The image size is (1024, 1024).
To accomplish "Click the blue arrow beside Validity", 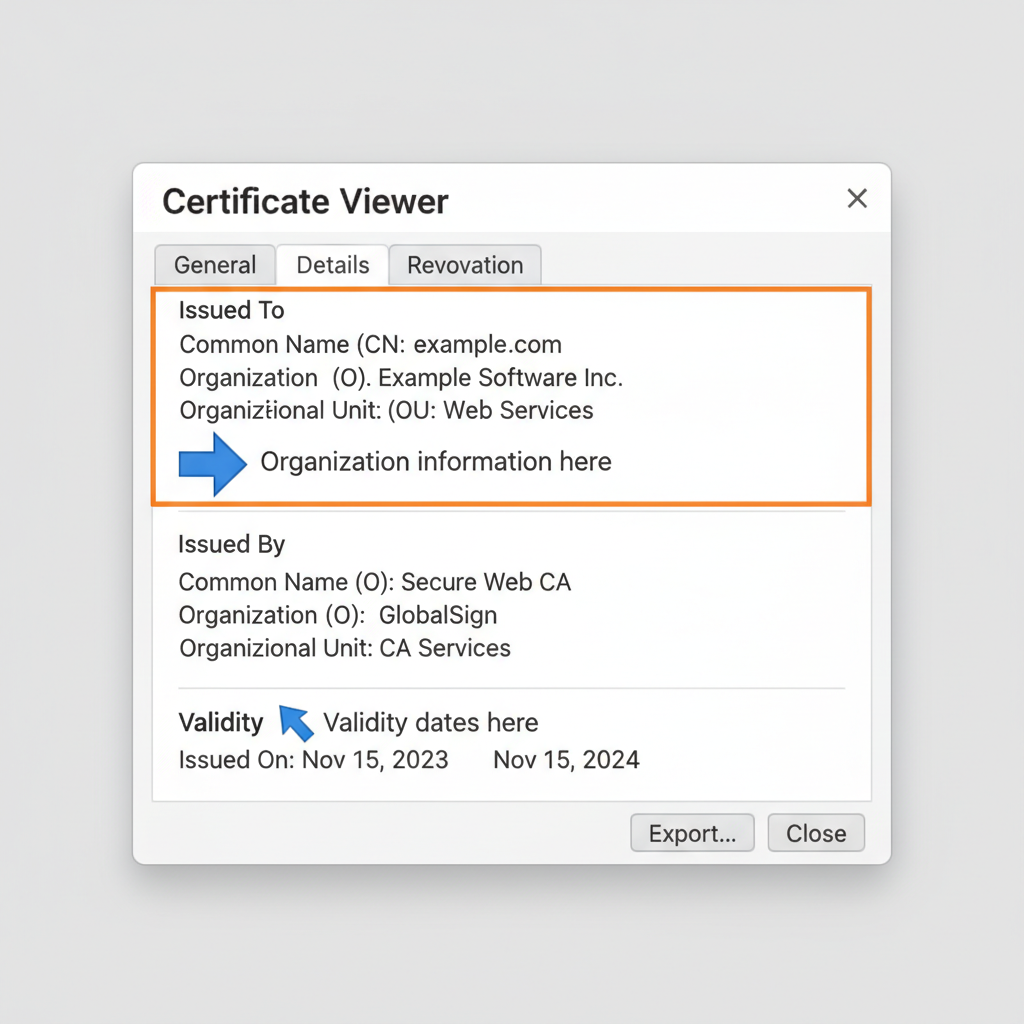I will click(296, 722).
